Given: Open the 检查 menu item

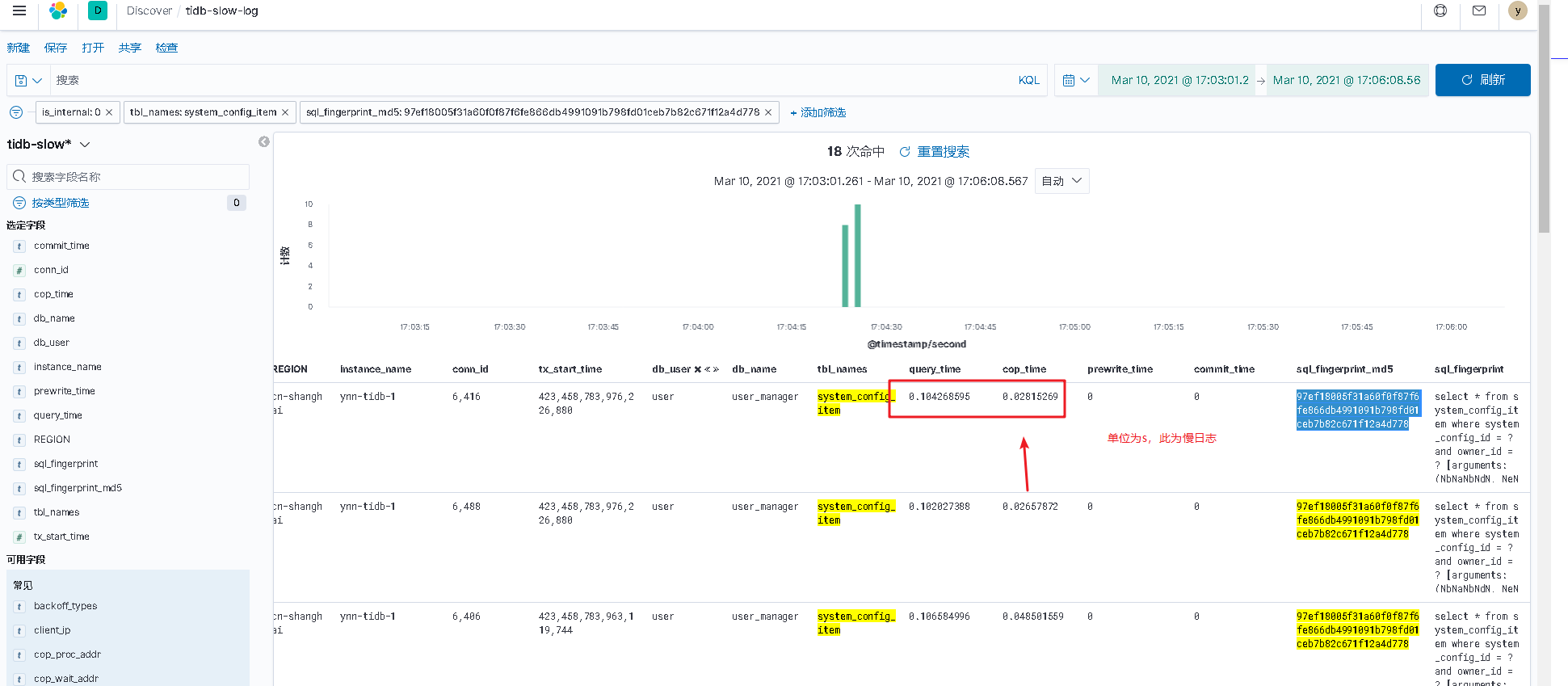Looking at the screenshot, I should point(166,48).
